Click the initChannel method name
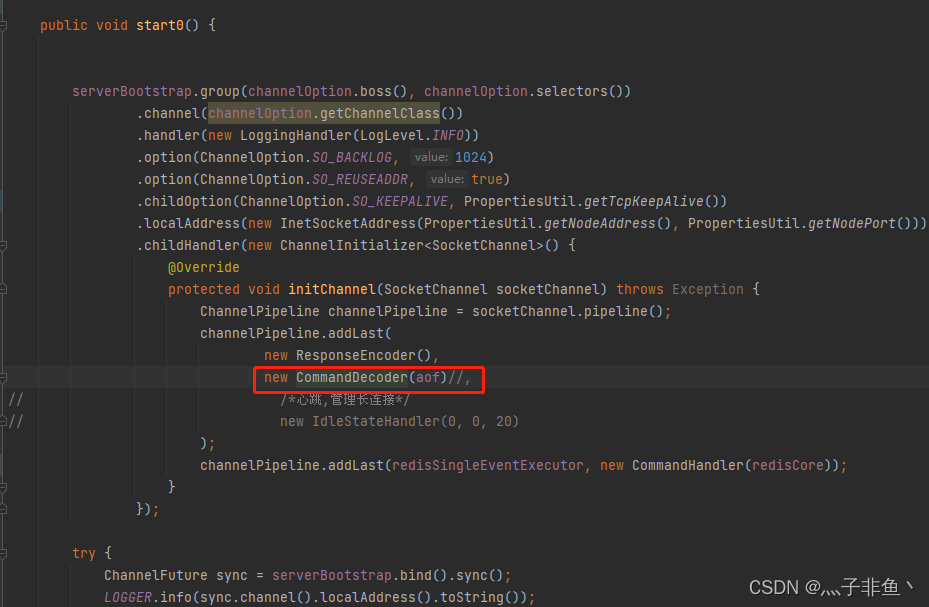Viewport: 929px width, 607px height. coord(332,289)
